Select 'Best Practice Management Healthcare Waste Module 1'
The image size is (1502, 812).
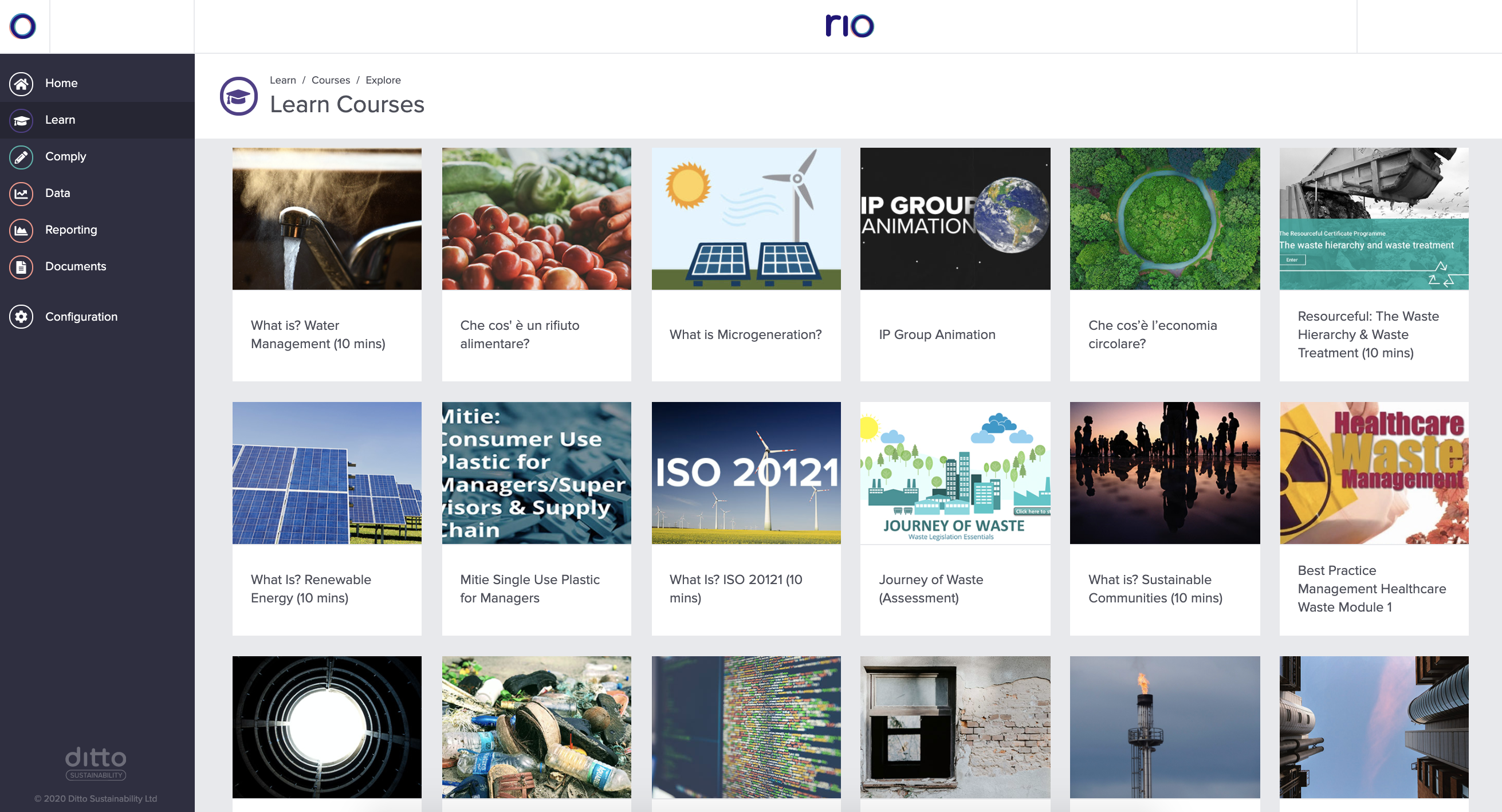pos(1371,589)
